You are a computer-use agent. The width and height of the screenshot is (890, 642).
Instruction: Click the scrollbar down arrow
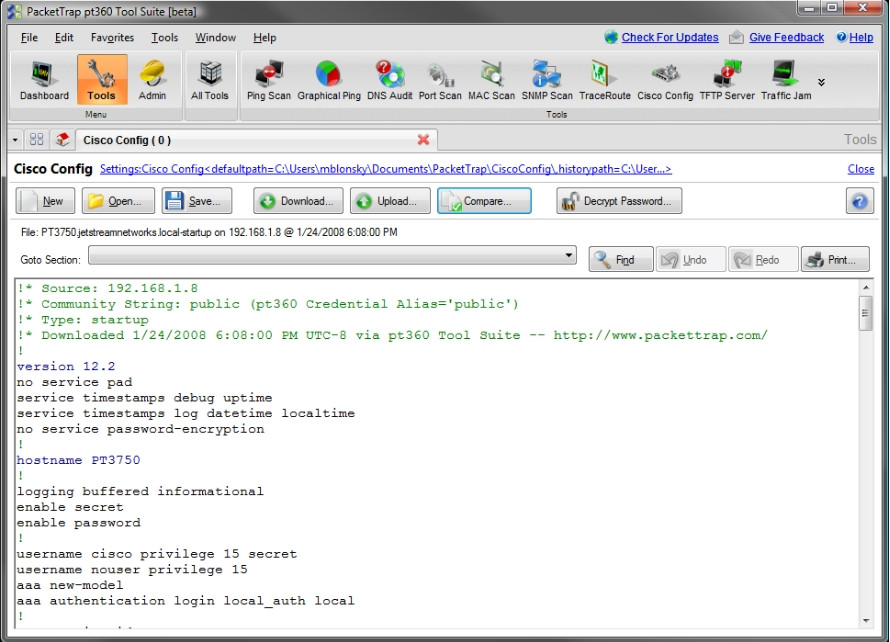pyautogui.click(x=866, y=620)
